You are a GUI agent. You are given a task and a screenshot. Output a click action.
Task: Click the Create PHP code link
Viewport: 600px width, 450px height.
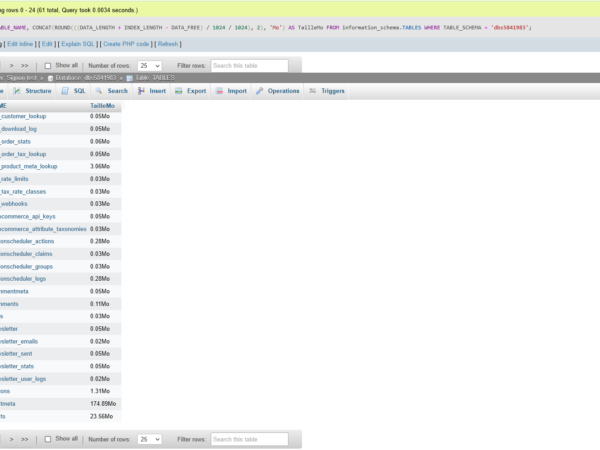point(126,44)
